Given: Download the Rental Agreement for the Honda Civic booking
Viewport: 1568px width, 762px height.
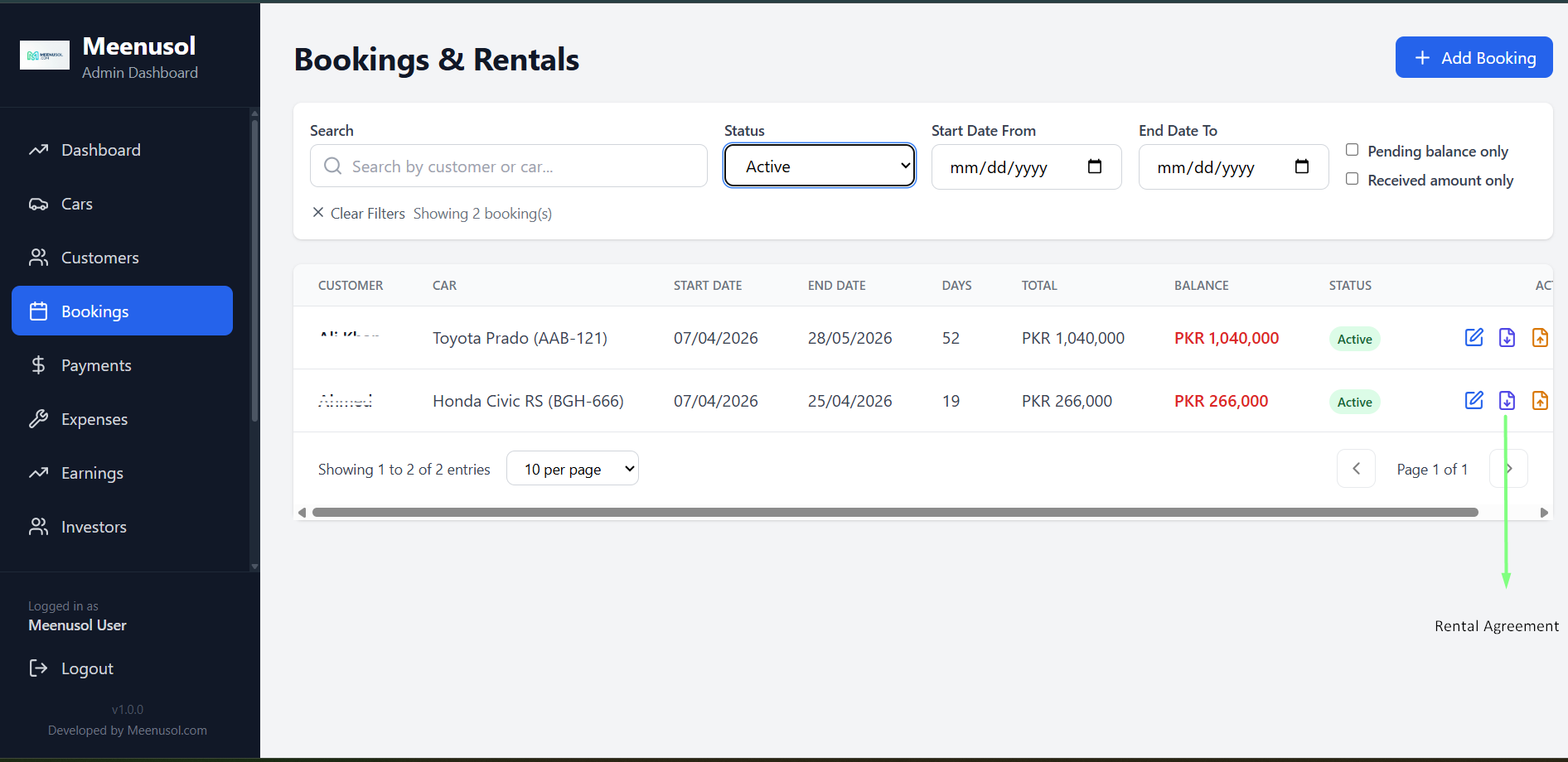Looking at the screenshot, I should (1507, 400).
